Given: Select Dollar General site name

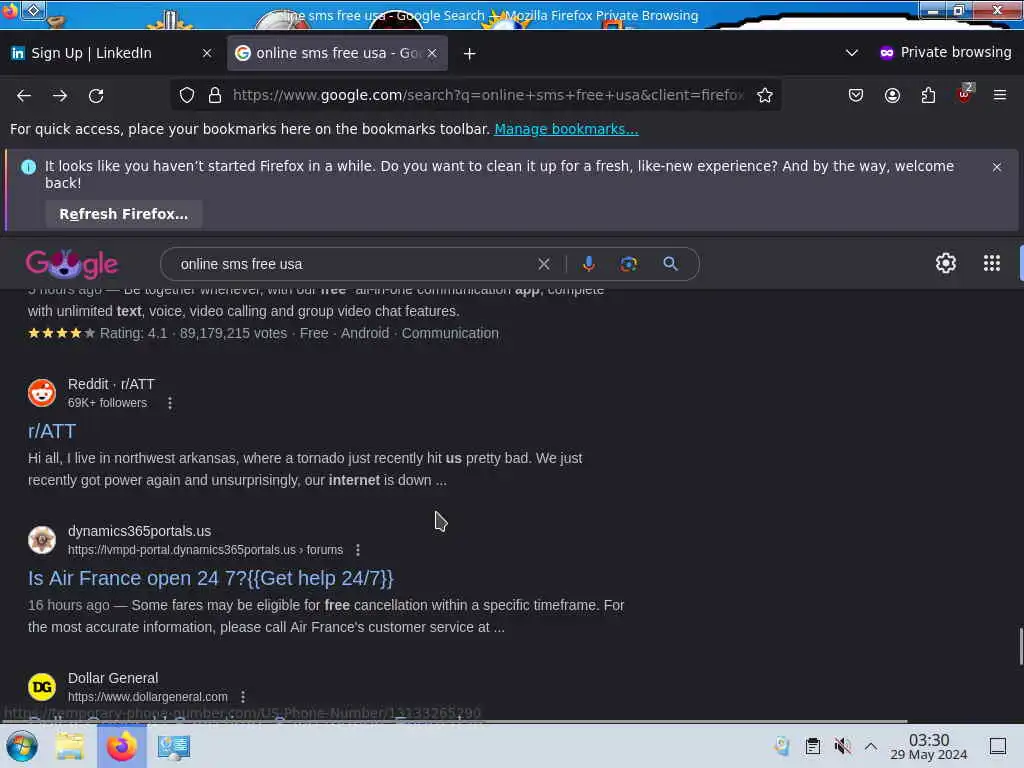Looking at the screenshot, I should [x=113, y=678].
